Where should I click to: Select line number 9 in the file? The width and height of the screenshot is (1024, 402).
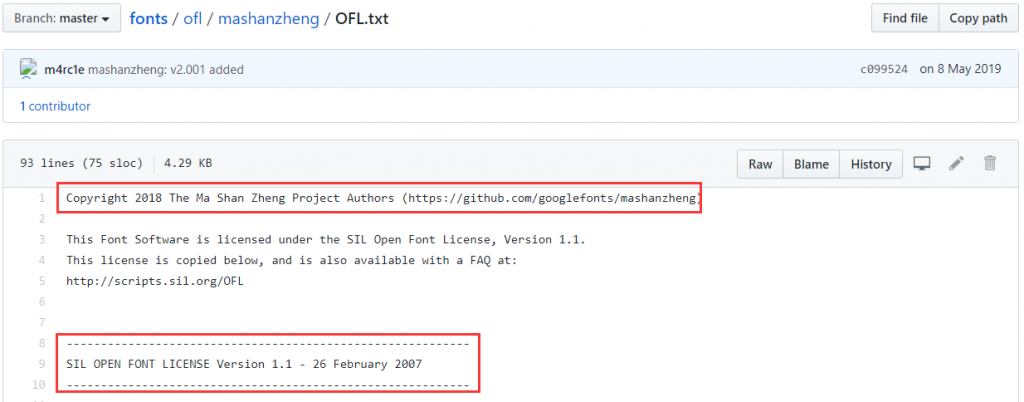[x=42, y=364]
